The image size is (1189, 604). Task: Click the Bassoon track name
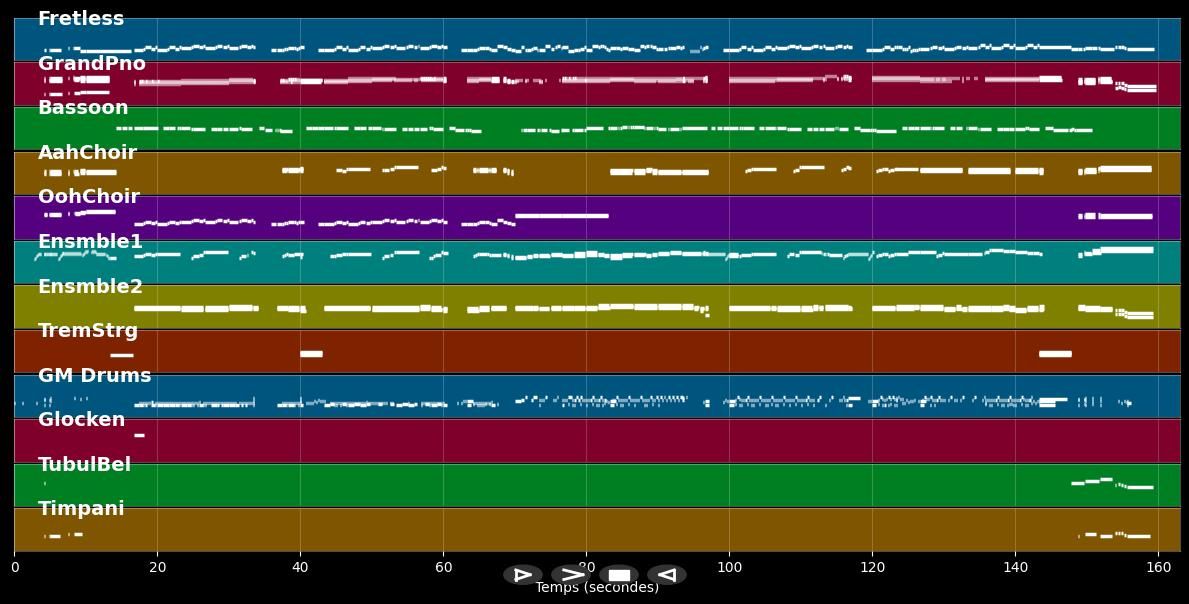pos(83,108)
